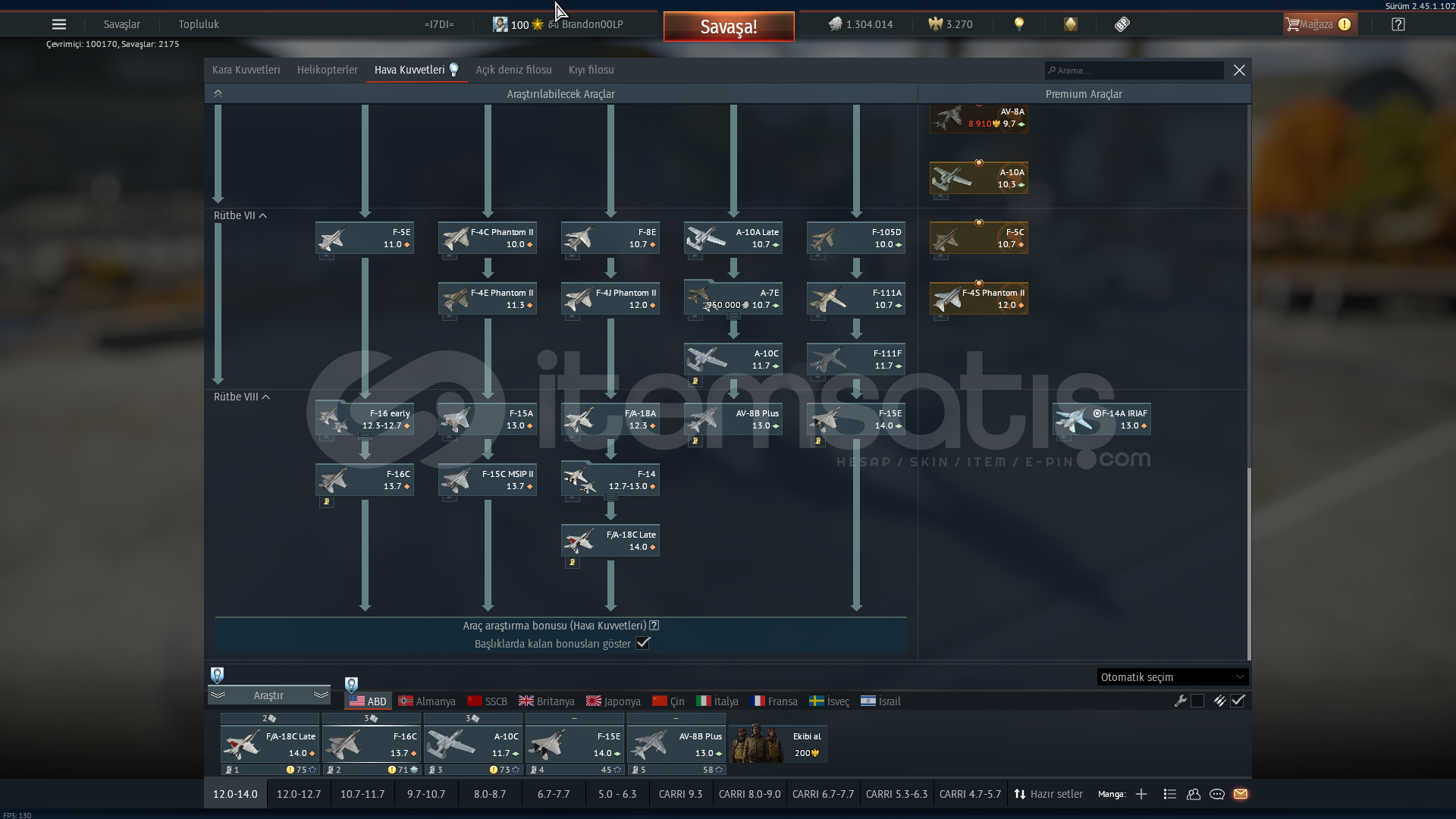
Task: Switch to Helikopterler tab
Action: 327,70
